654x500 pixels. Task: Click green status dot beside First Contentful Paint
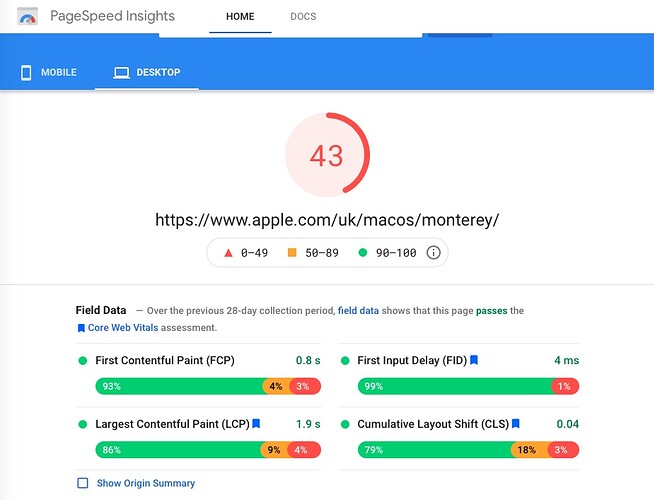point(83,360)
